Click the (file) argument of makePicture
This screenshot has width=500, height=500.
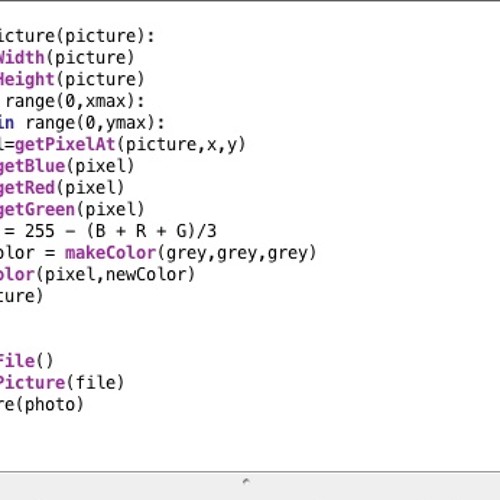[95, 383]
